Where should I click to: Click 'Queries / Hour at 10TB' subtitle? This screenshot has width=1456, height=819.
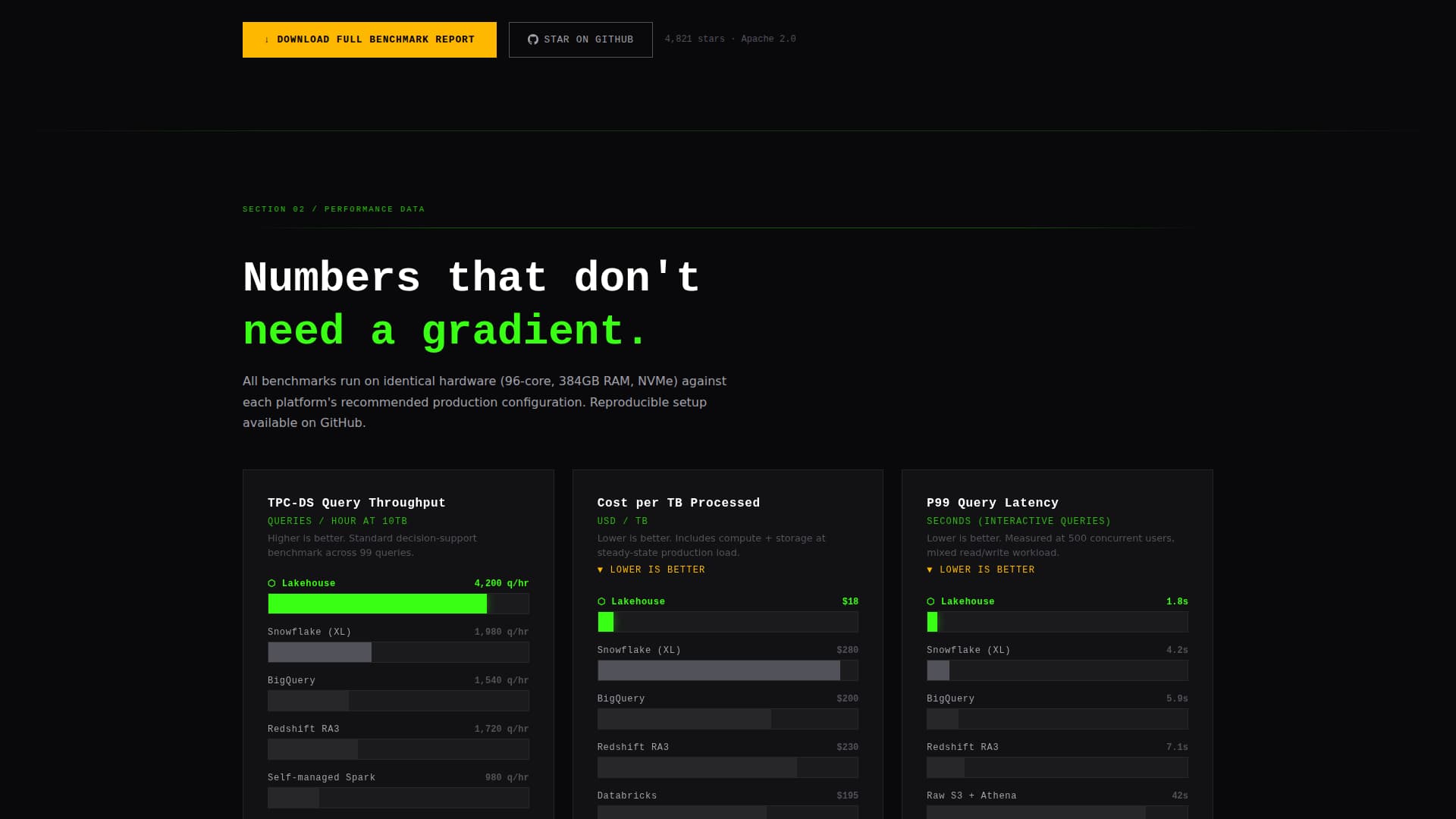[337, 521]
